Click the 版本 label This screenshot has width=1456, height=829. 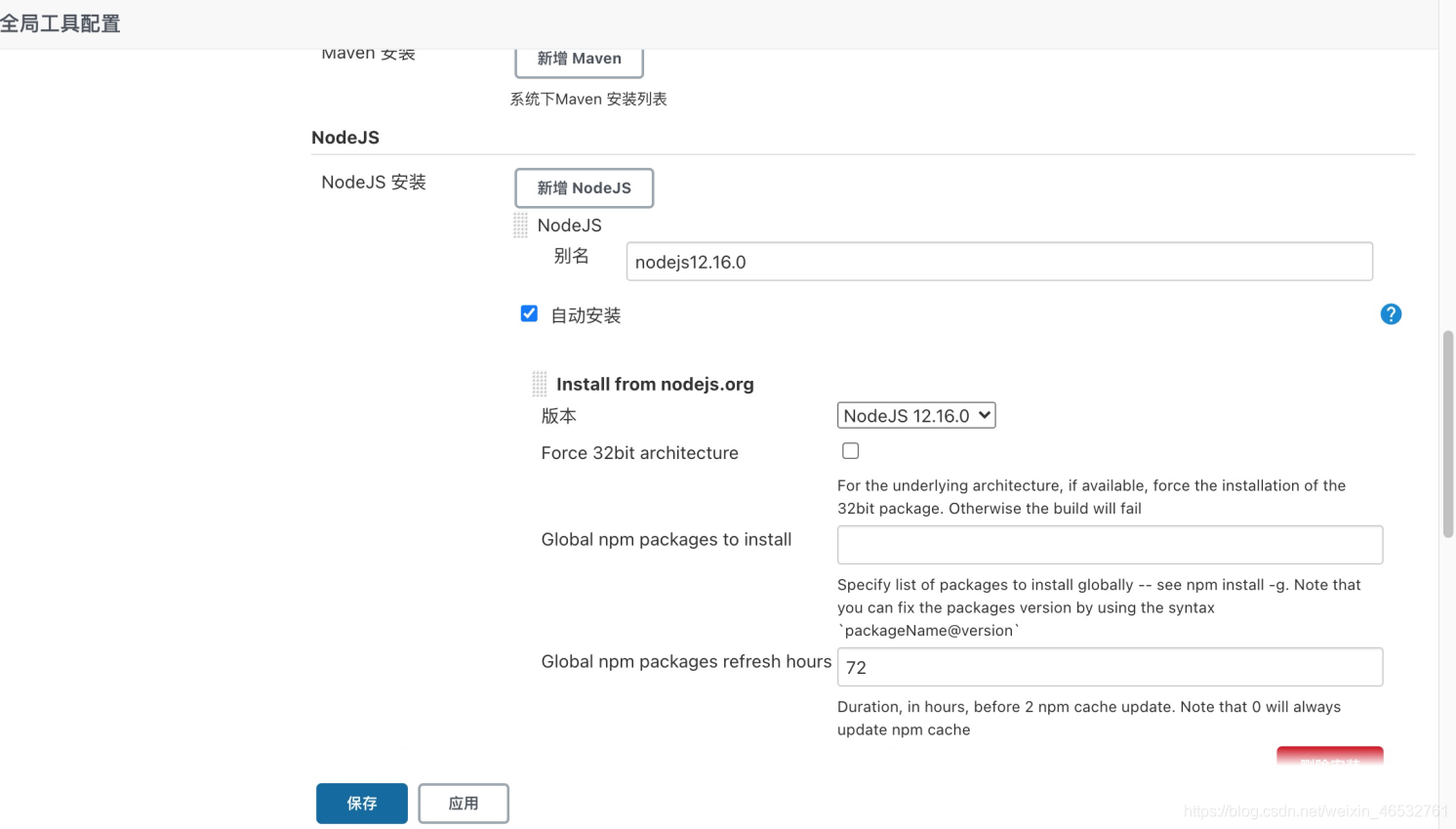click(558, 416)
